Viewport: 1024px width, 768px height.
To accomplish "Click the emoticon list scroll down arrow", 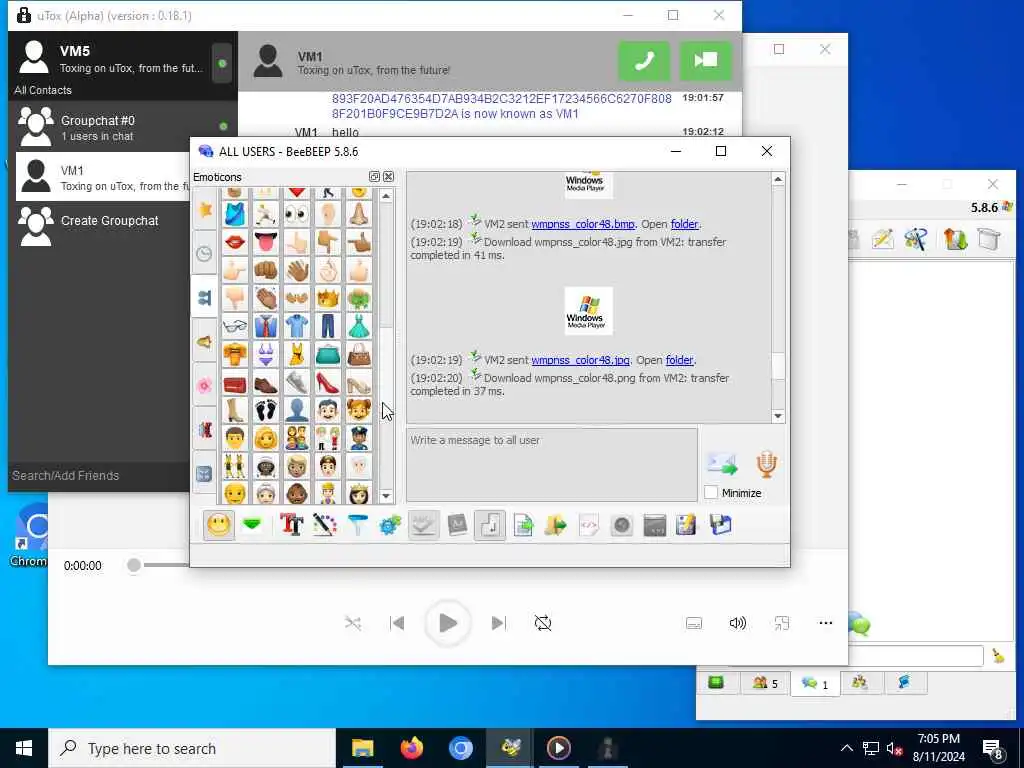I will pyautogui.click(x=386, y=496).
